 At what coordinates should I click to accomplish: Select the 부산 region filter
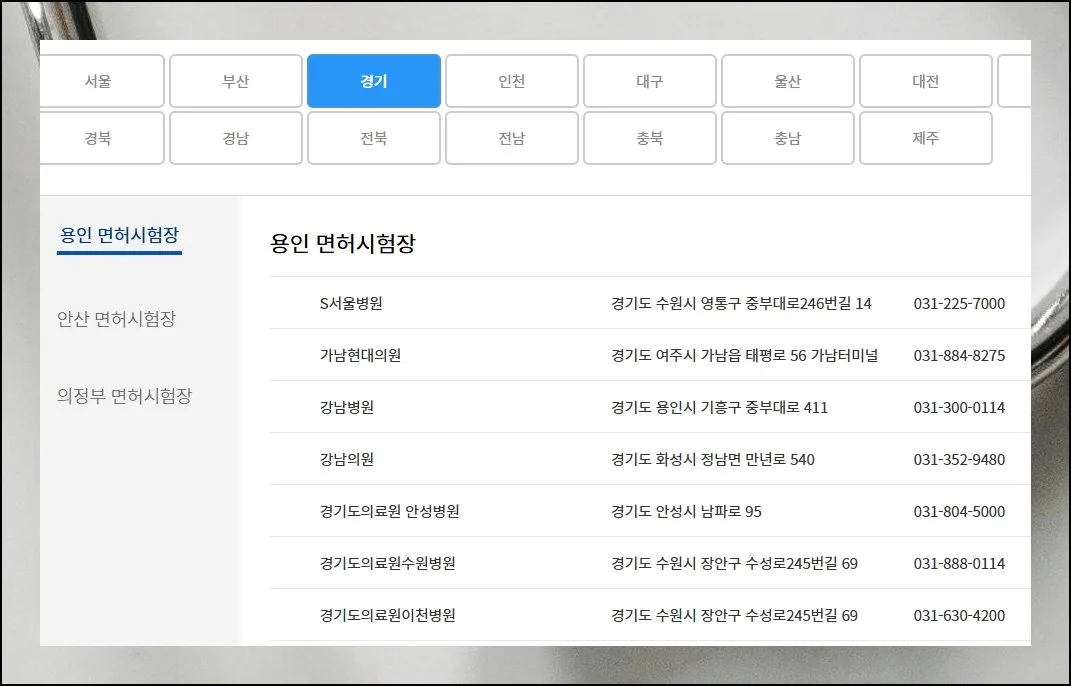(236, 81)
